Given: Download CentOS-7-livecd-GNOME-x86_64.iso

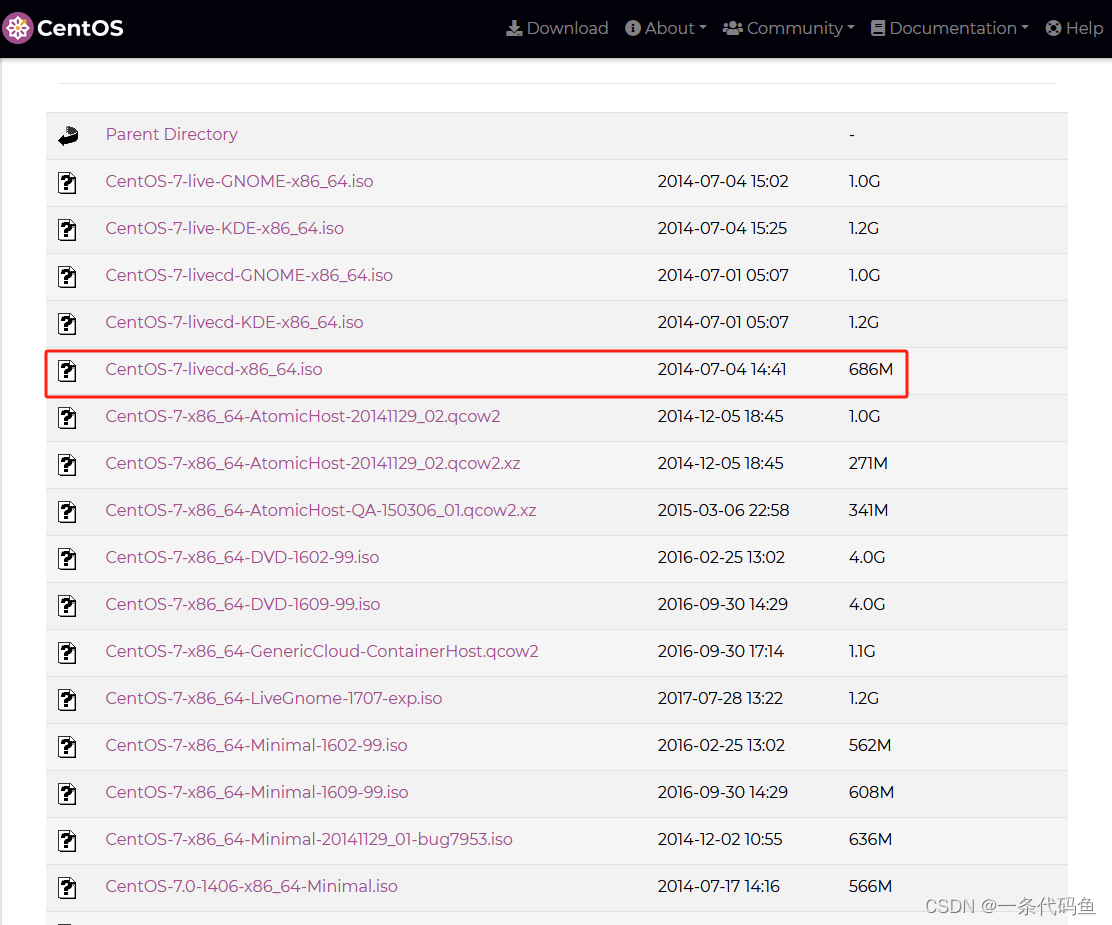Looking at the screenshot, I should [249, 275].
